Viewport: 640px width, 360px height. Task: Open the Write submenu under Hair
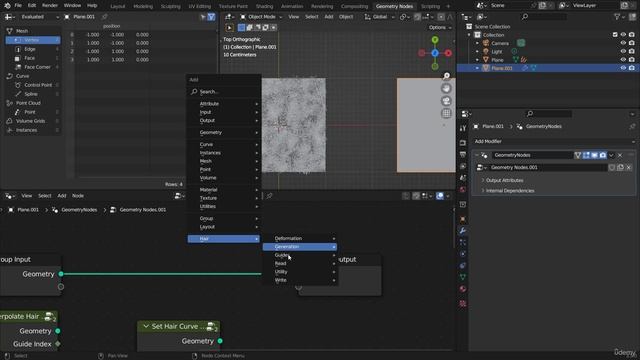coord(300,280)
